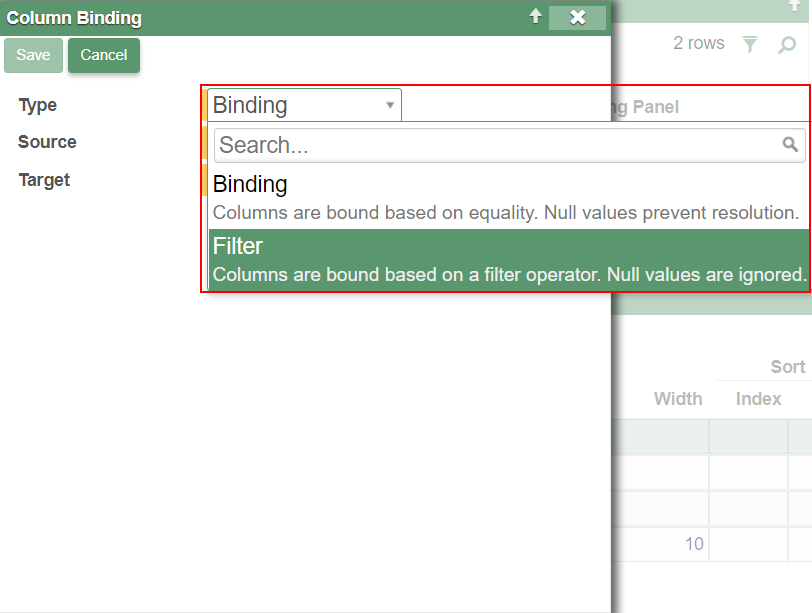Click the Source field label
812x613 pixels.
point(47,142)
